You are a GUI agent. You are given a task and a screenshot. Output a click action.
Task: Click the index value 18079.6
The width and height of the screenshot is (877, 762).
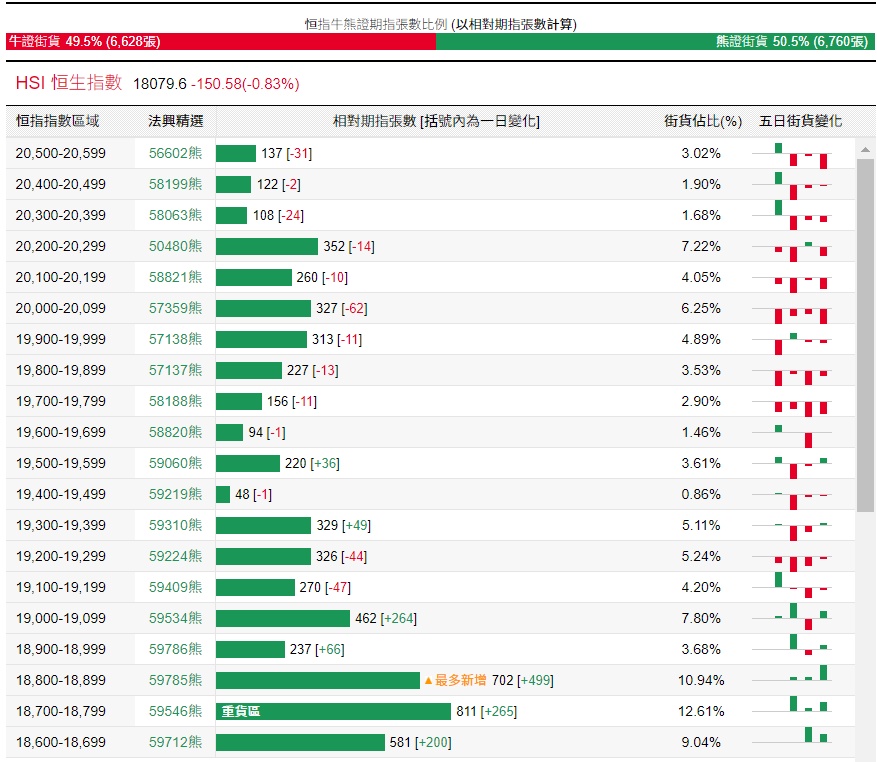point(160,84)
